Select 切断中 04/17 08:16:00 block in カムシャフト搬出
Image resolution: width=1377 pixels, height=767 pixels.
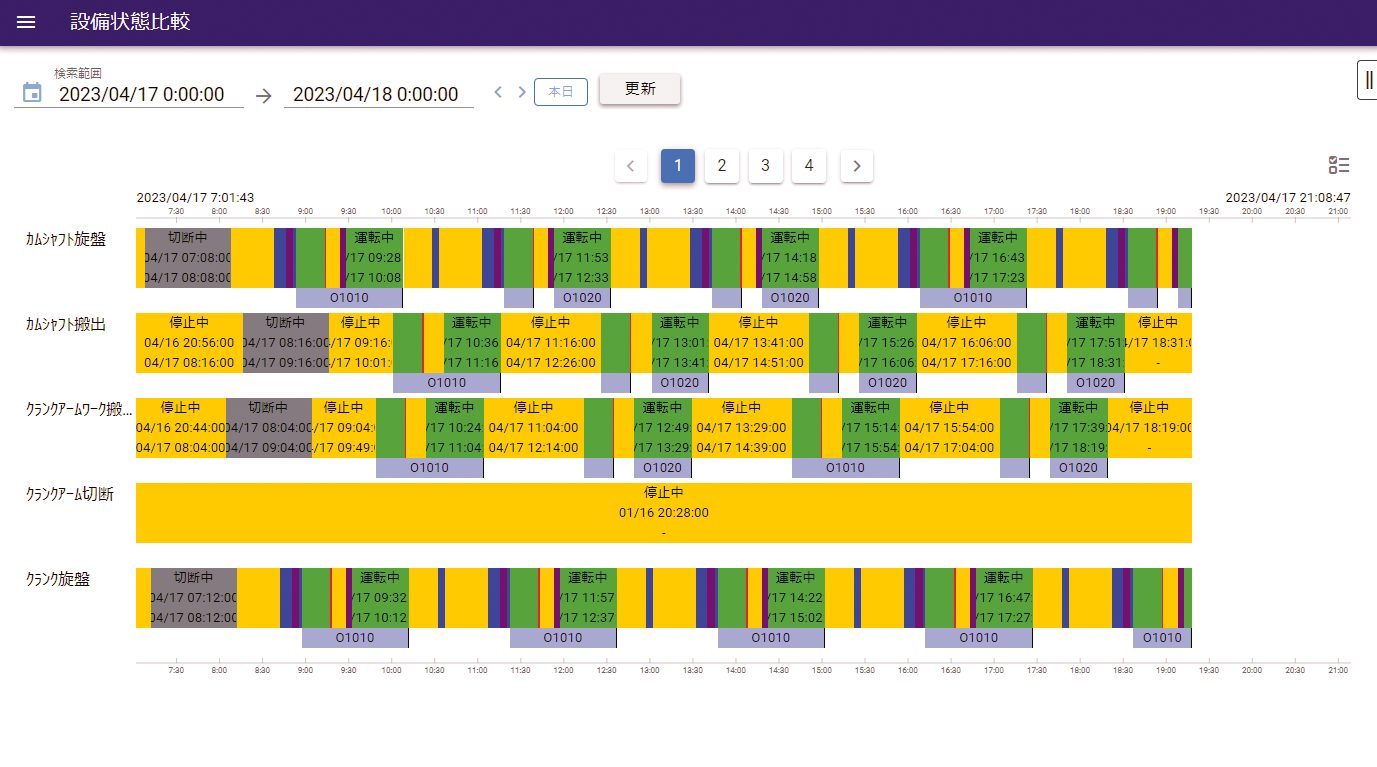[x=286, y=343]
